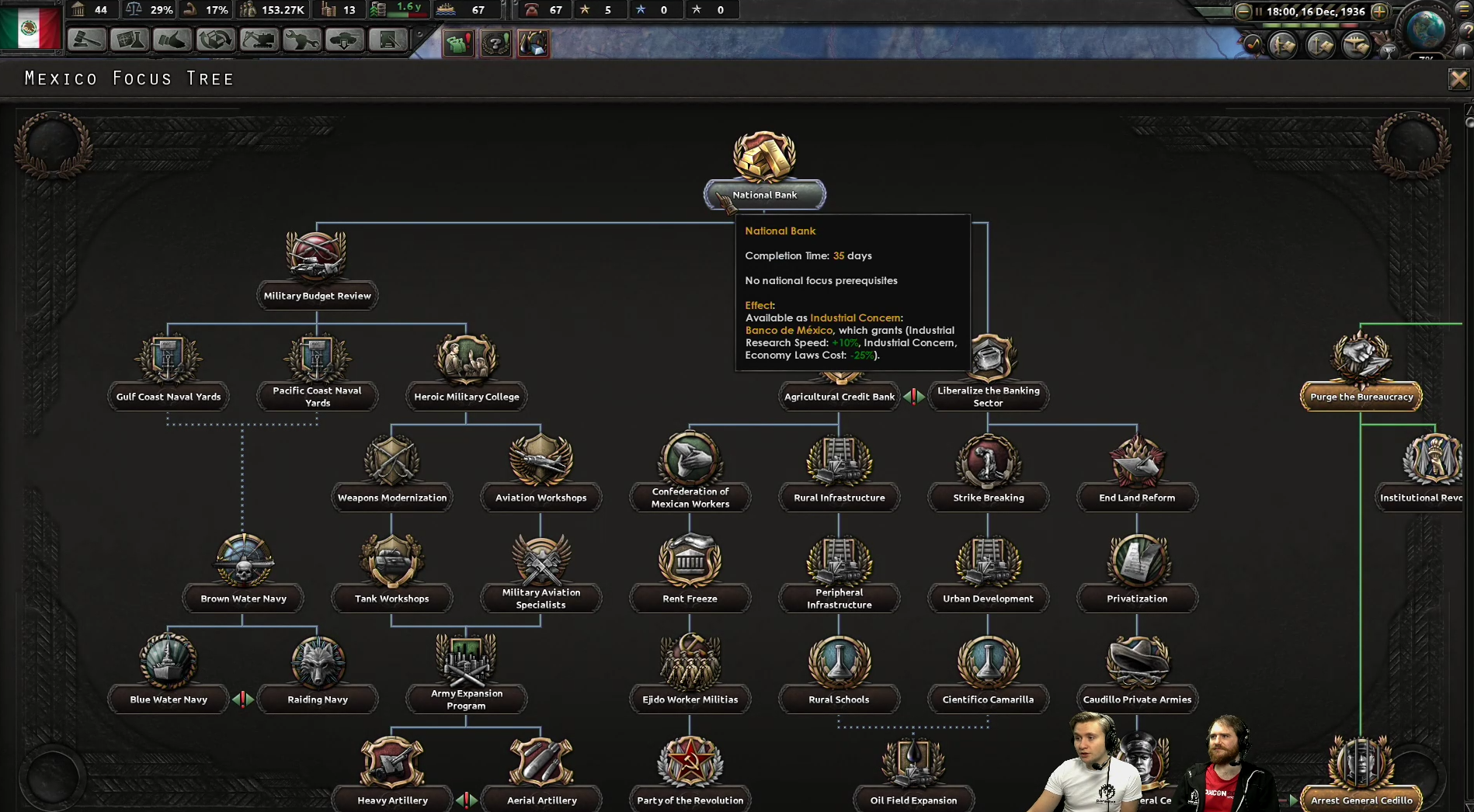
Task: Open the Diplomacy handshake icon
Action: [172, 40]
